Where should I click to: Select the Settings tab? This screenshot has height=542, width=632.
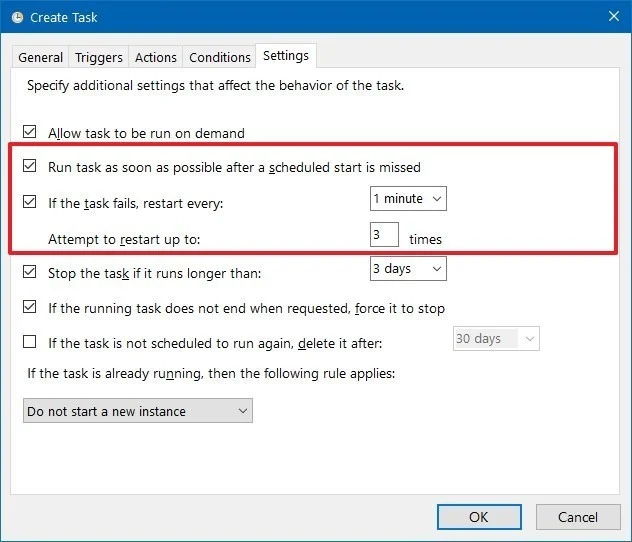click(286, 56)
